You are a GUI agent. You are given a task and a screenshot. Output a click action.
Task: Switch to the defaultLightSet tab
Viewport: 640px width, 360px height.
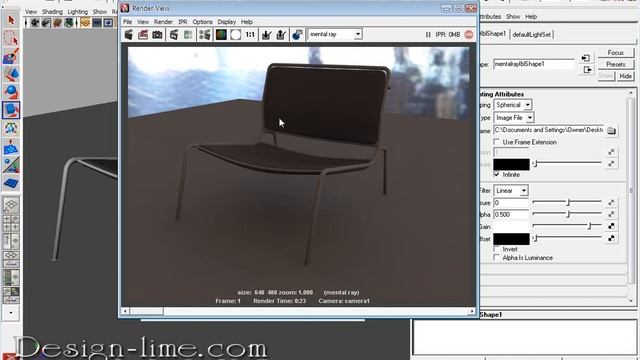click(531, 35)
